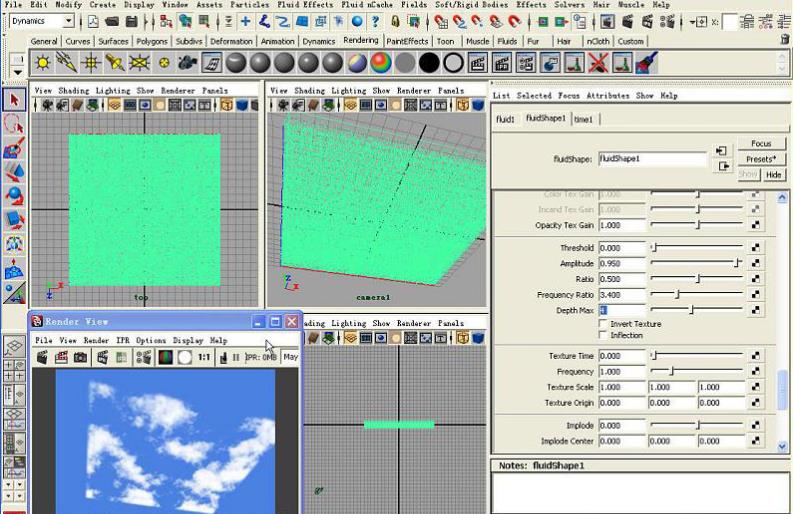
Task: Click the map button for Opacity Tex Gain
Action: click(x=756, y=225)
